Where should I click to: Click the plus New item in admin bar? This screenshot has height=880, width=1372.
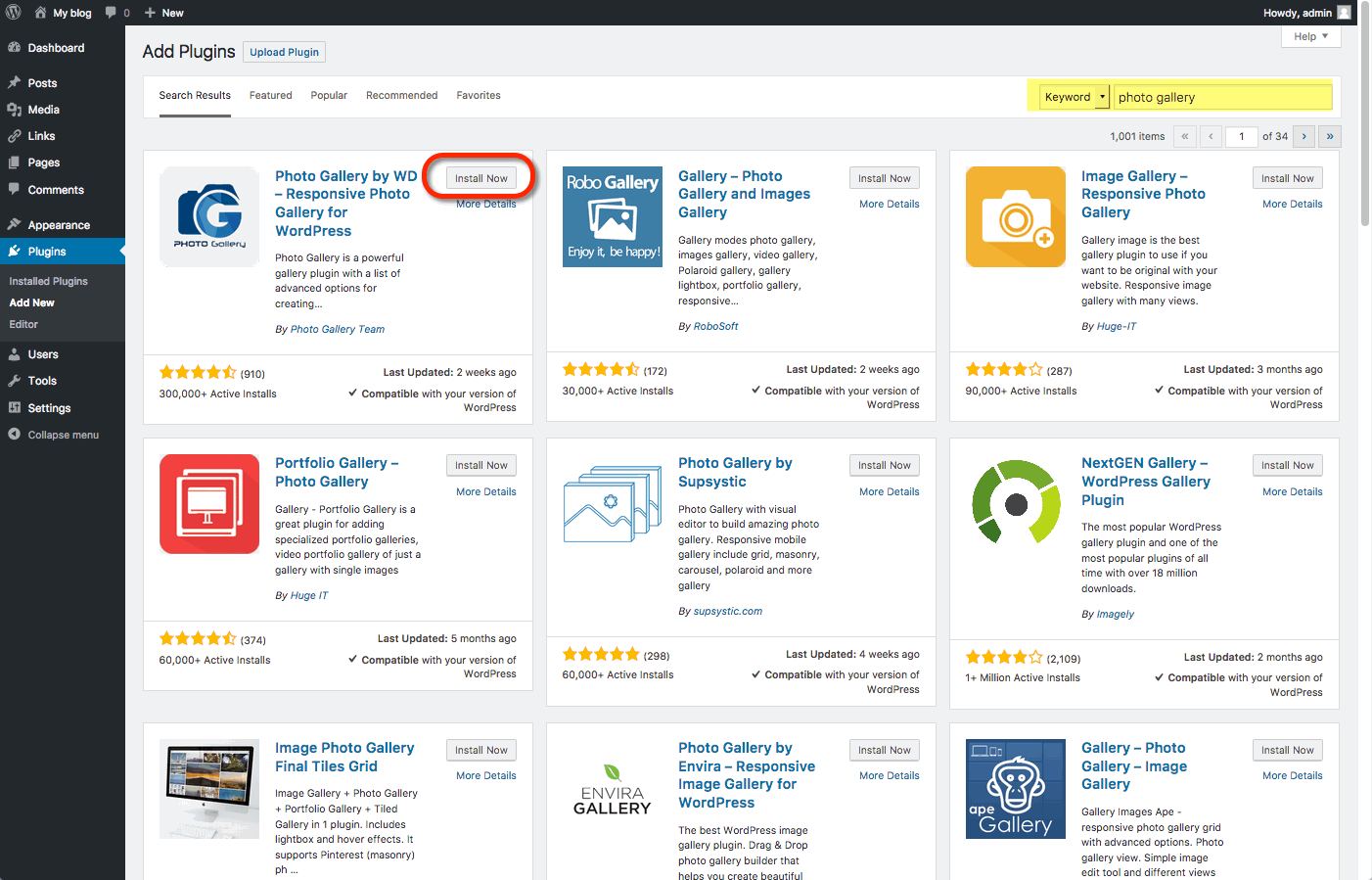click(x=163, y=13)
